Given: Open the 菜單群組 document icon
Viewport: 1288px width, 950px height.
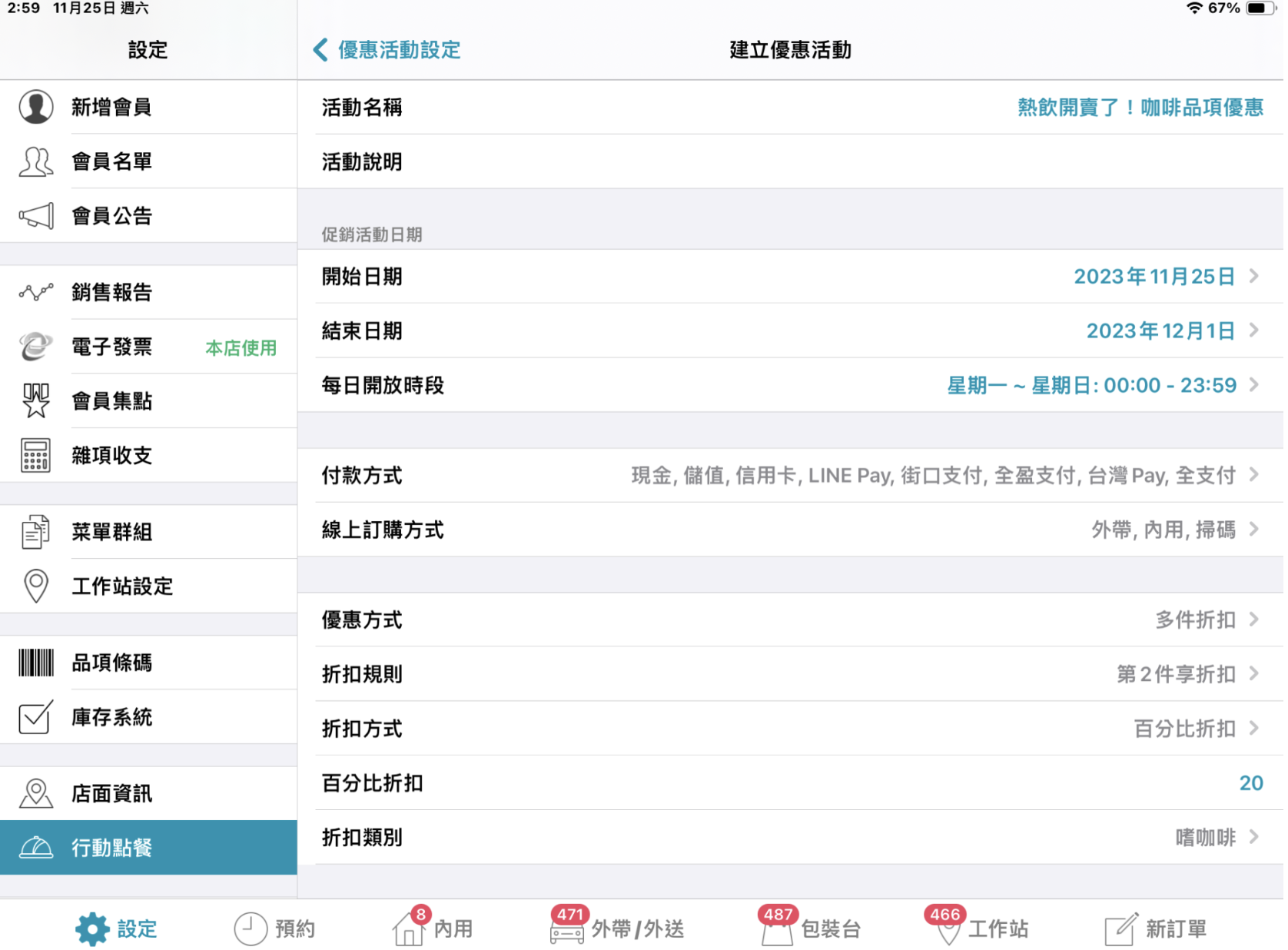Looking at the screenshot, I should pyautogui.click(x=36, y=532).
